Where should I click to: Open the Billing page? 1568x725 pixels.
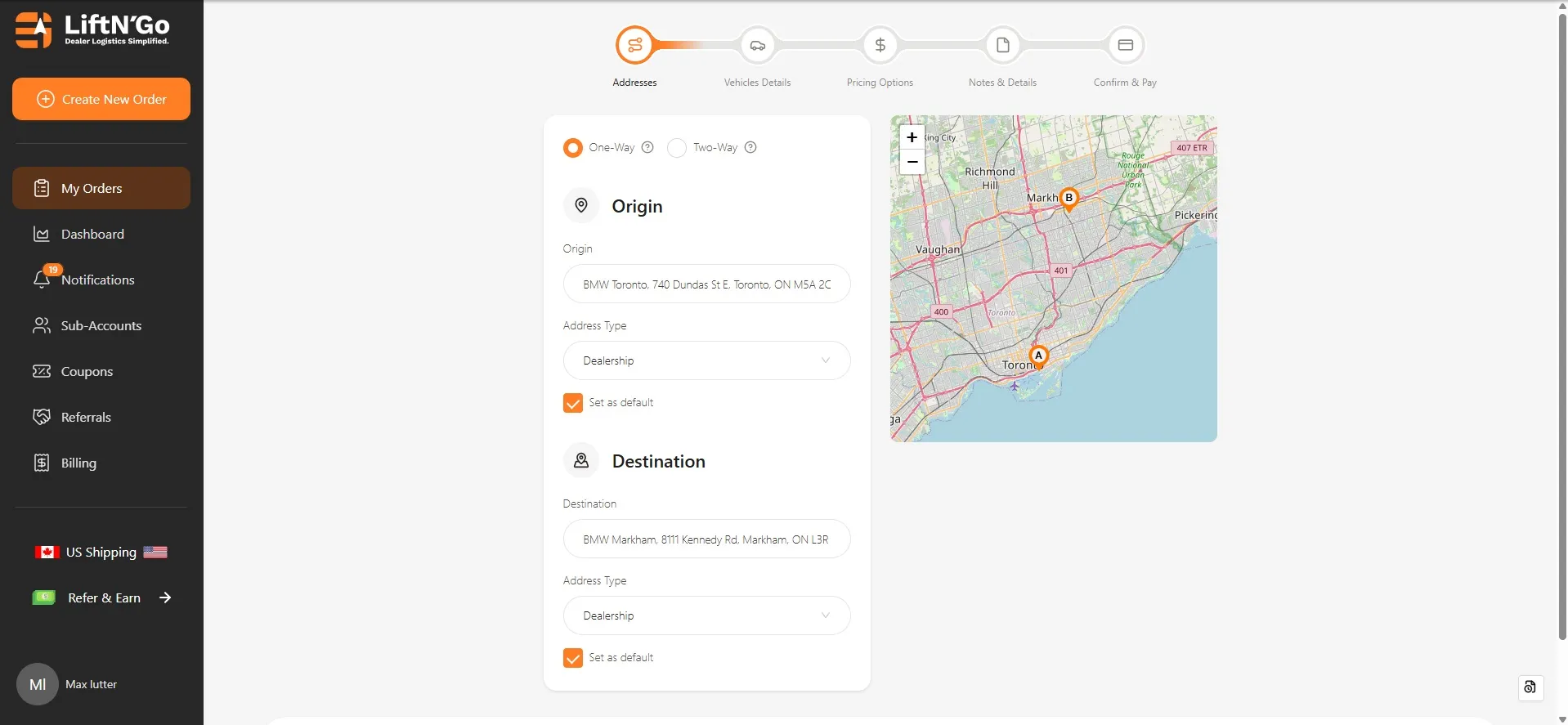pos(101,463)
